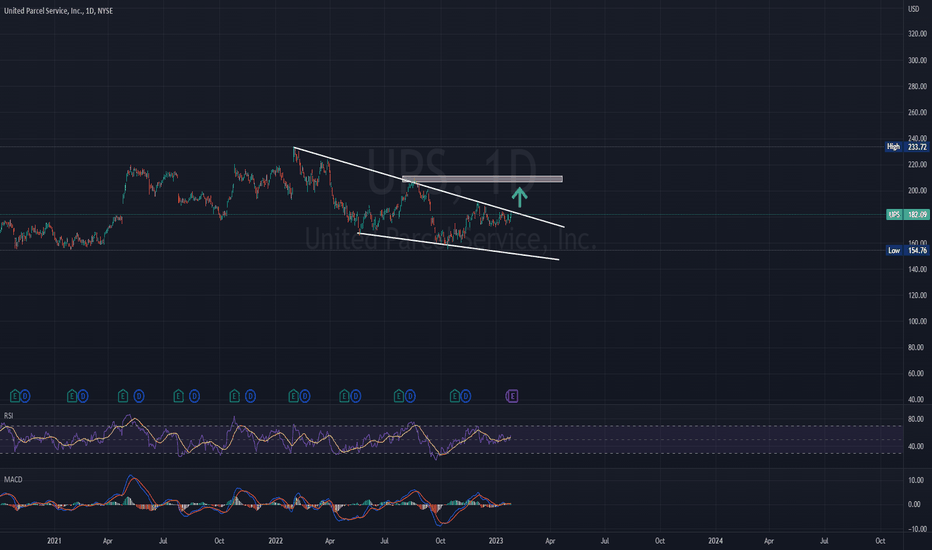The image size is (932, 550).
Task: Click the 300.00 price scale value
Action: click(917, 60)
